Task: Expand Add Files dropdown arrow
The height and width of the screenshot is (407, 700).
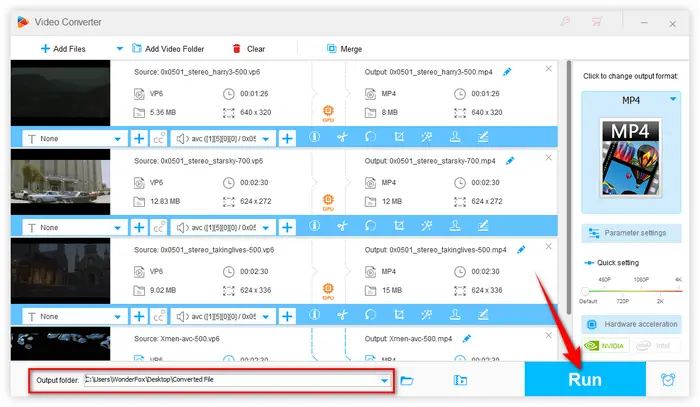Action: click(120, 49)
